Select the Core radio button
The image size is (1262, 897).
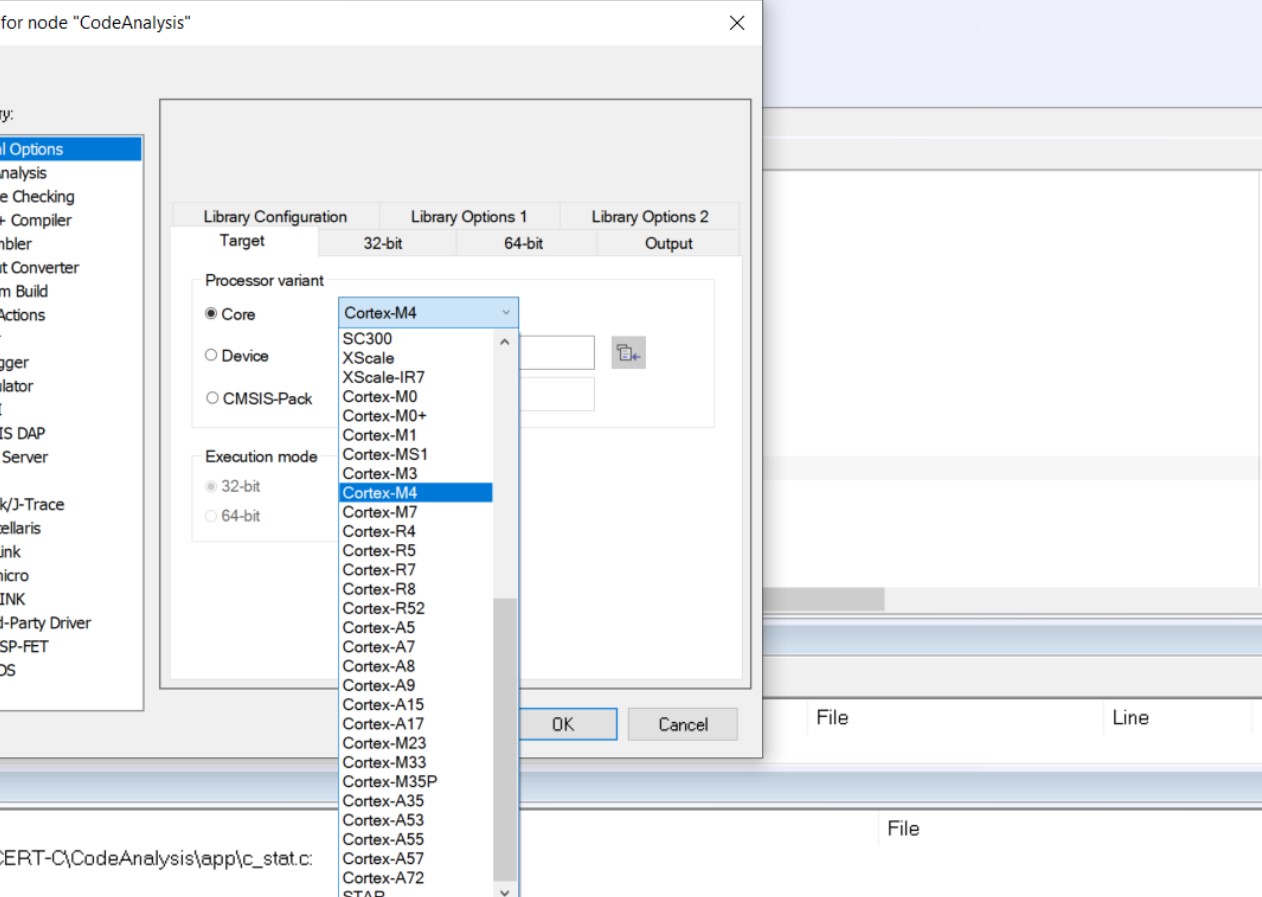pyautogui.click(x=211, y=314)
